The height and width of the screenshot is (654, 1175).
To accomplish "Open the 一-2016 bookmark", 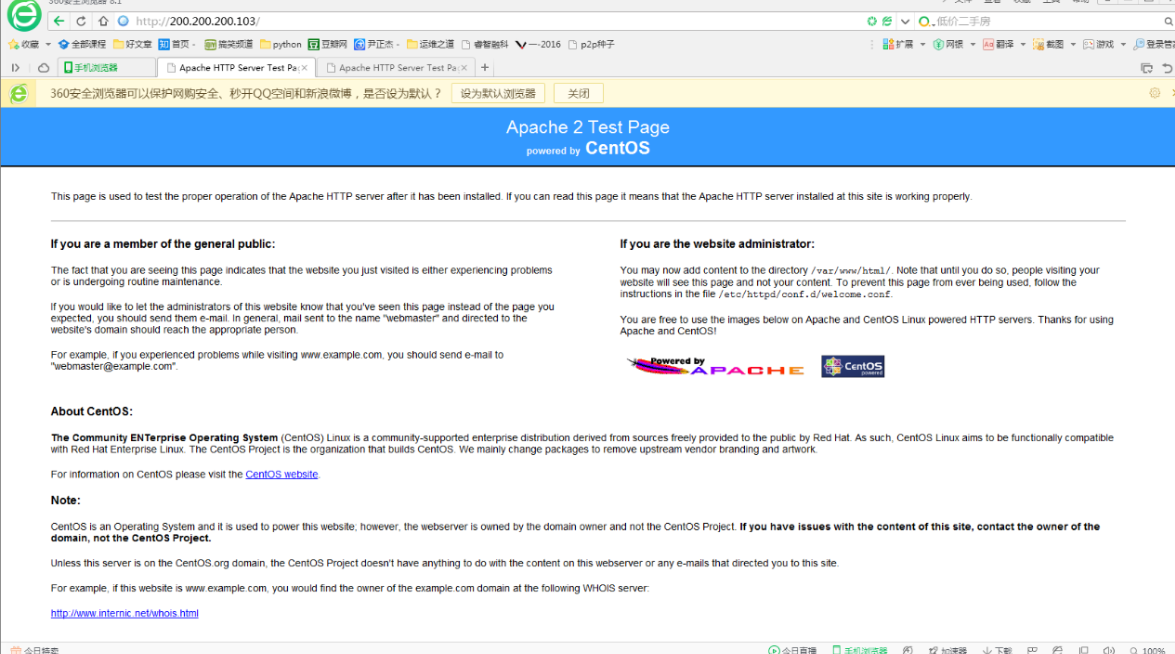I will point(538,44).
